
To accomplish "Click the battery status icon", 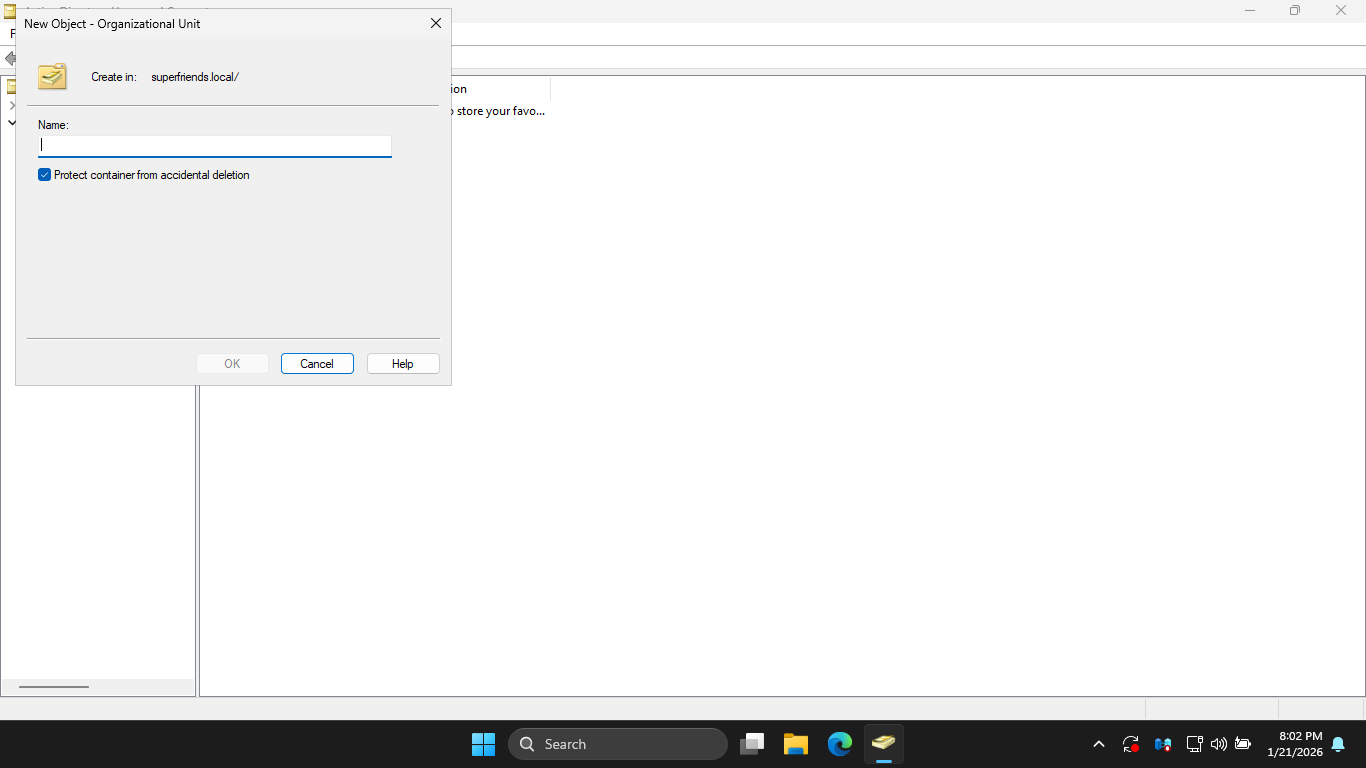I will point(1243,744).
